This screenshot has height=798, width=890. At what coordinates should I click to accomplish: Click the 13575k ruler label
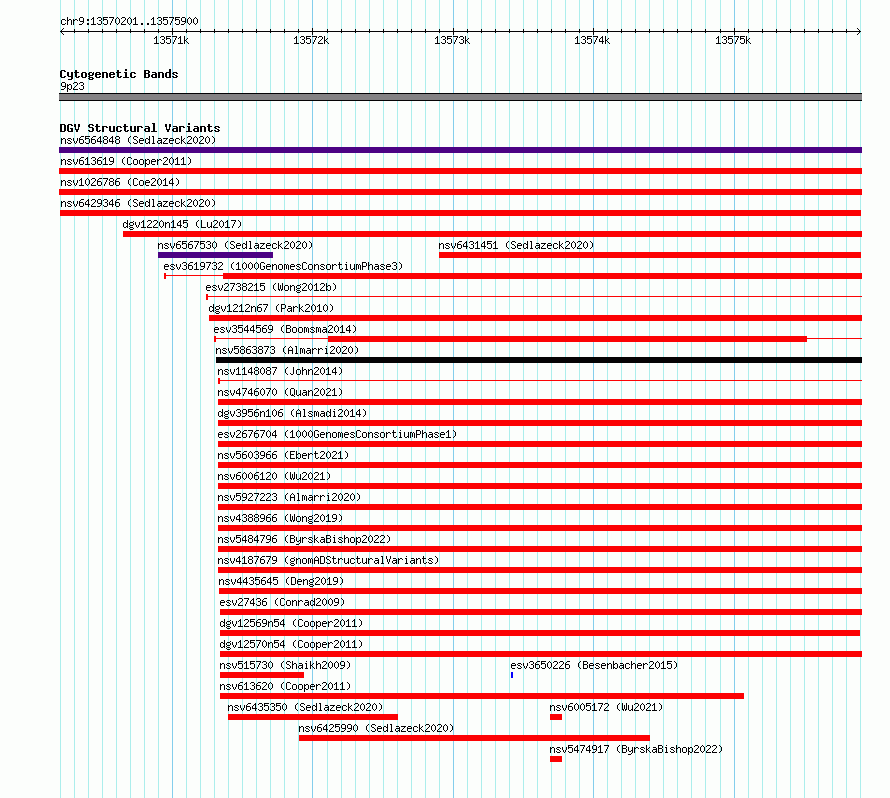[733, 40]
